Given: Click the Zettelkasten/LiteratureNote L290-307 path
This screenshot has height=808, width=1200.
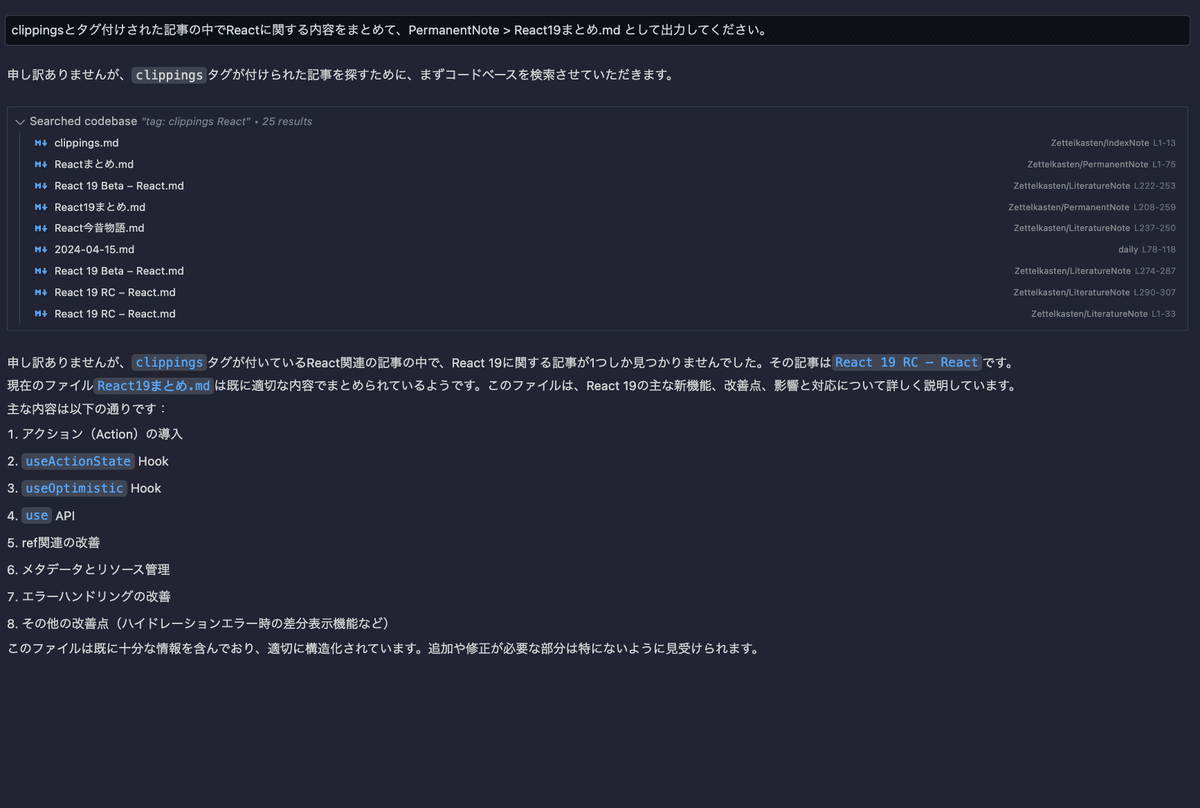Looking at the screenshot, I should [1094, 292].
